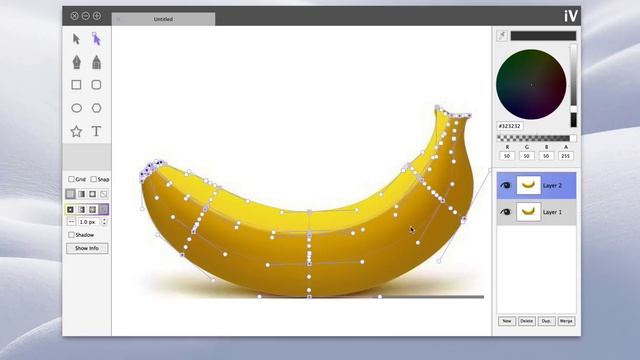Screen dimensions: 640x360
Task: Select the Layer 1 thumbnail
Action: pyautogui.click(x=529, y=212)
